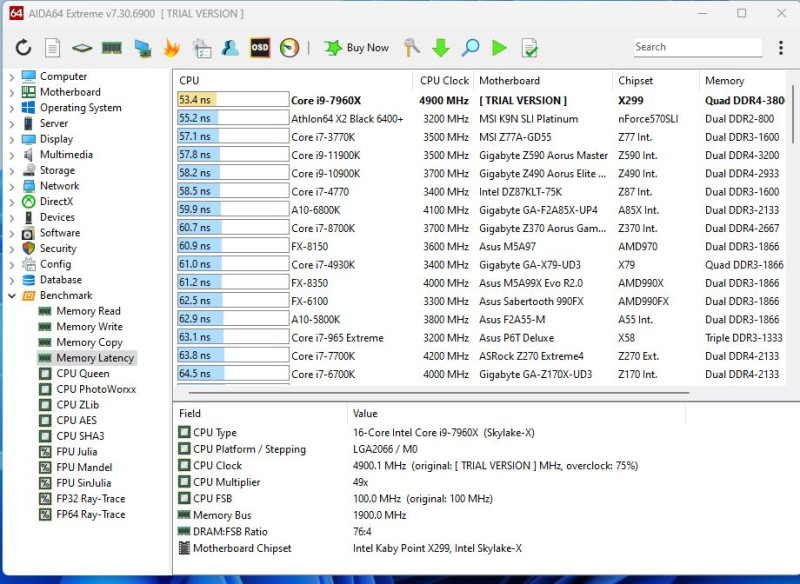Open Memory Copy benchmark
The height and width of the screenshot is (584, 800).
pos(89,343)
